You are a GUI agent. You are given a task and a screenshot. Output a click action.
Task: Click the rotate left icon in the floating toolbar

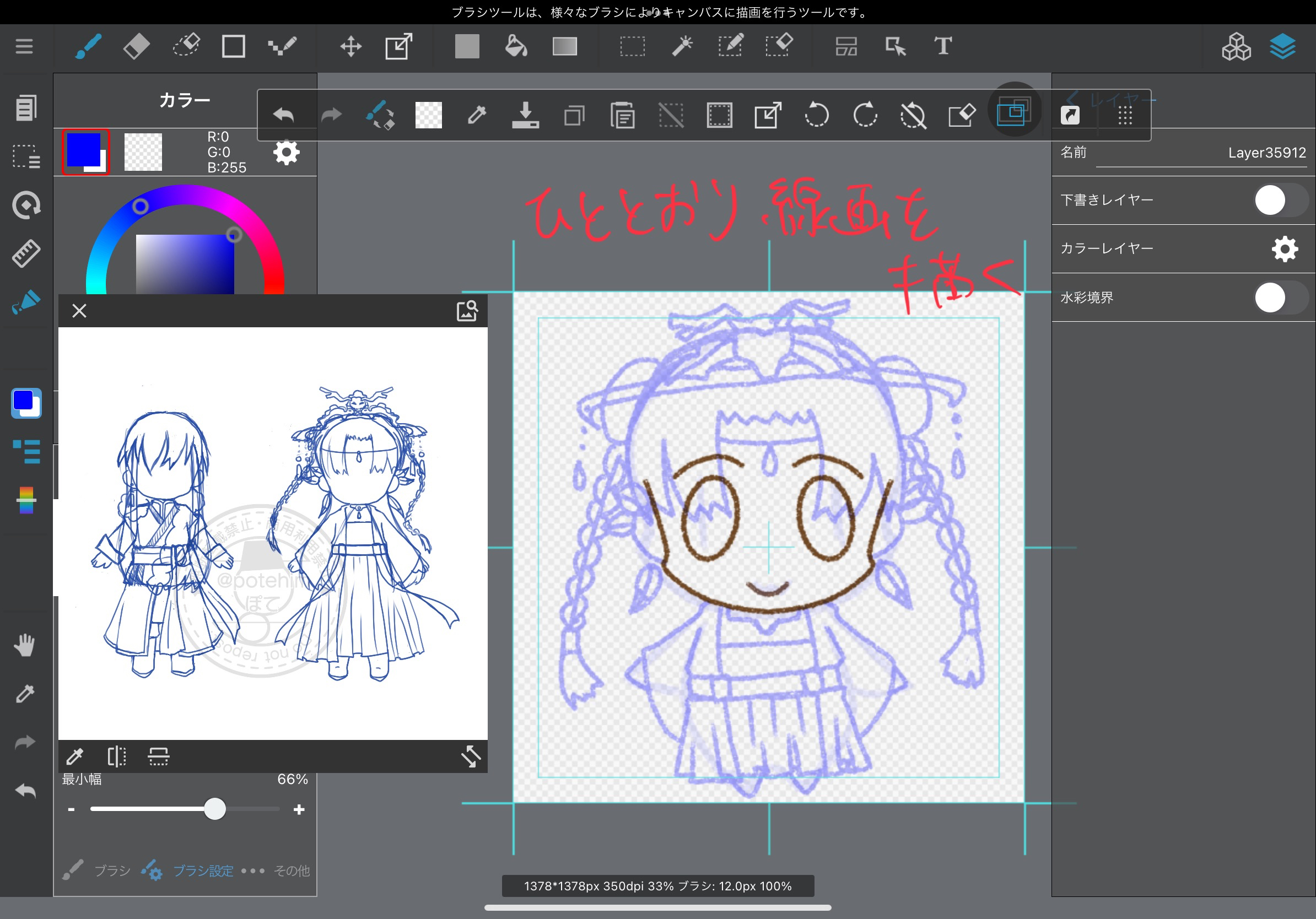coord(816,116)
